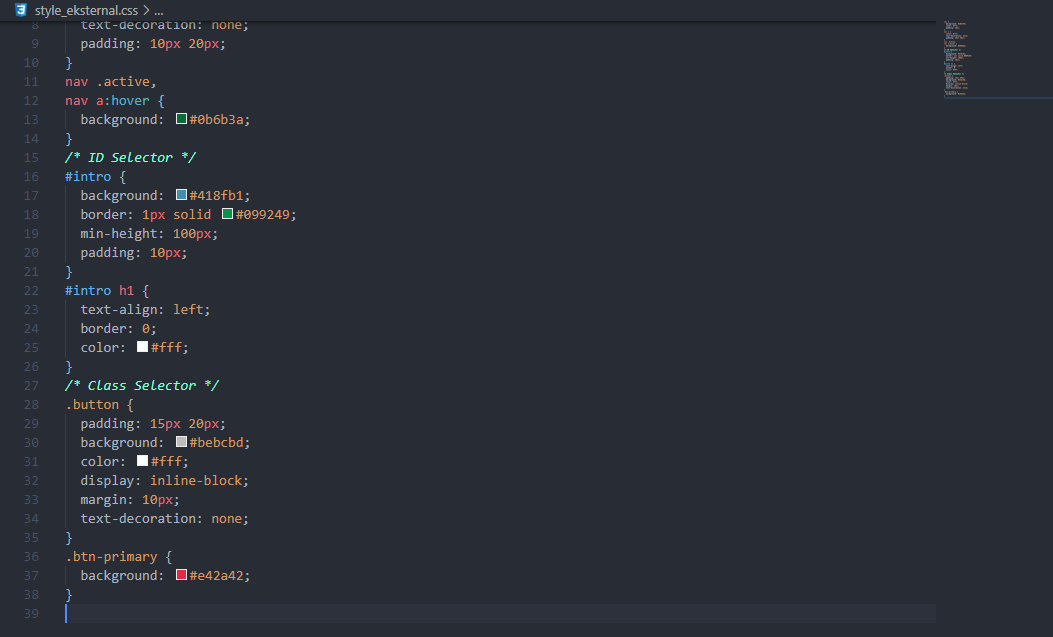Click the #418fb1 background color swatch
The width and height of the screenshot is (1053, 637).
182,194
